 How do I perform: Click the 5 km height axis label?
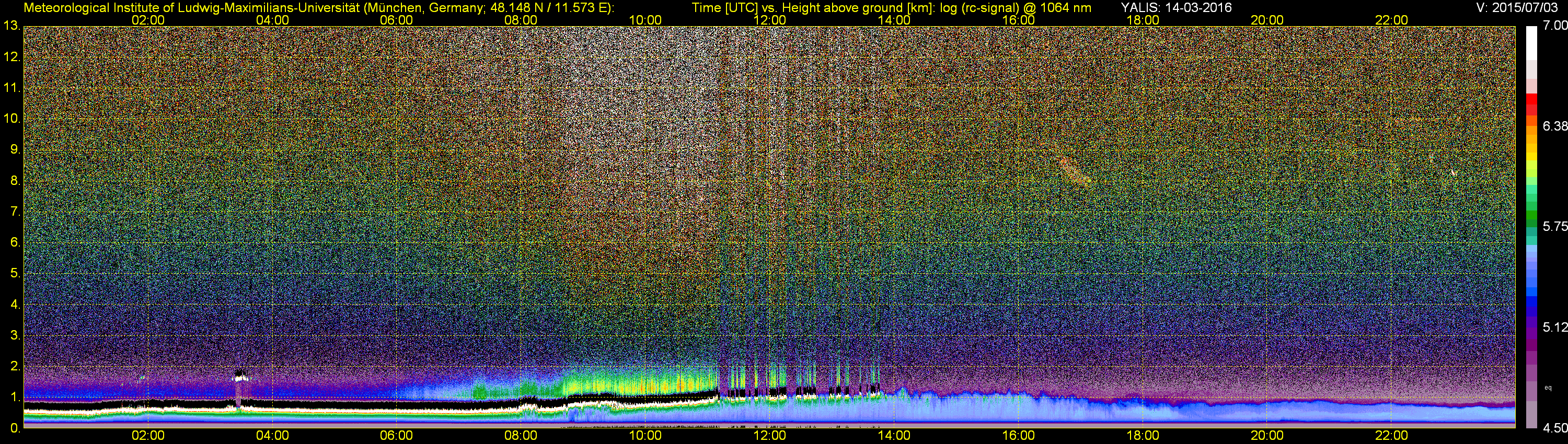click(x=15, y=274)
